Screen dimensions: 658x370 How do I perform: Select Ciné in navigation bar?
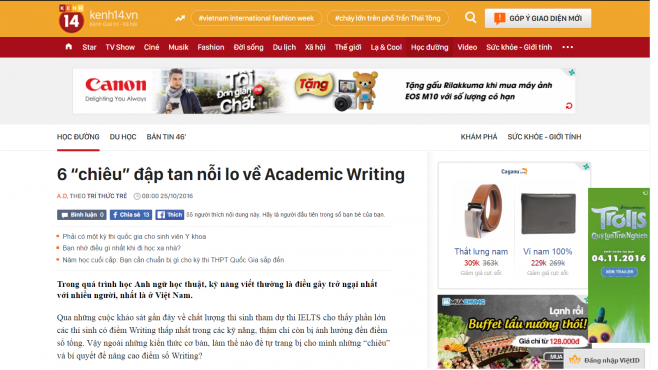[151, 47]
